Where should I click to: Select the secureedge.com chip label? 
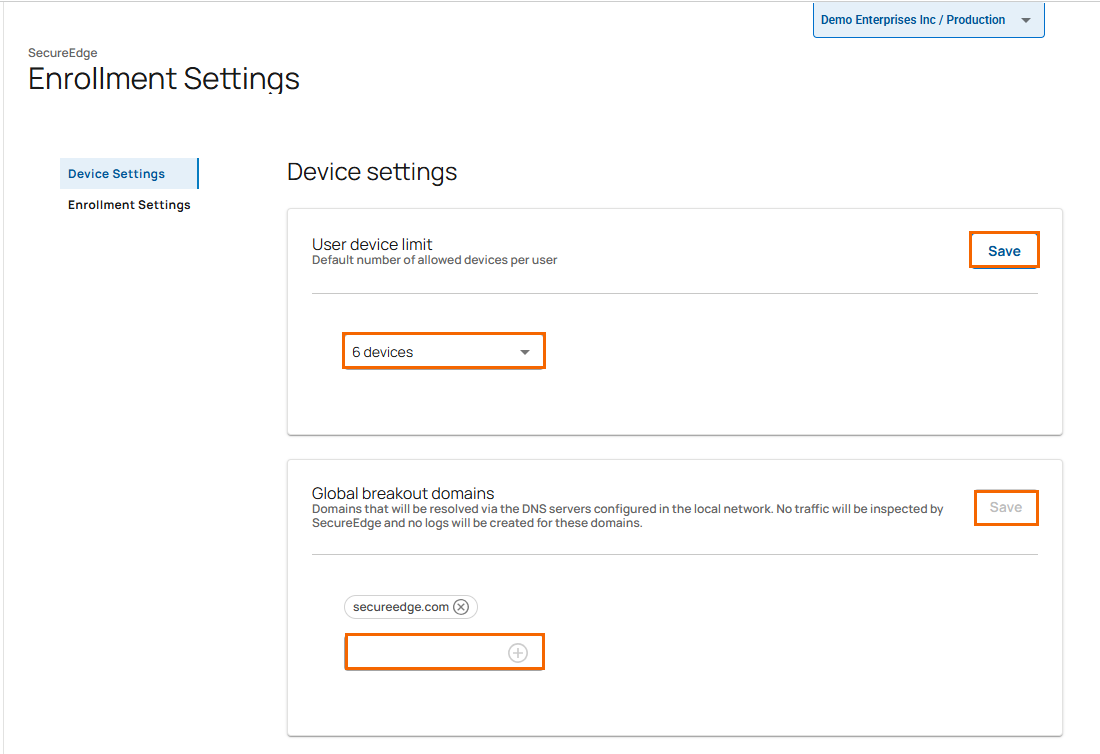[400, 607]
